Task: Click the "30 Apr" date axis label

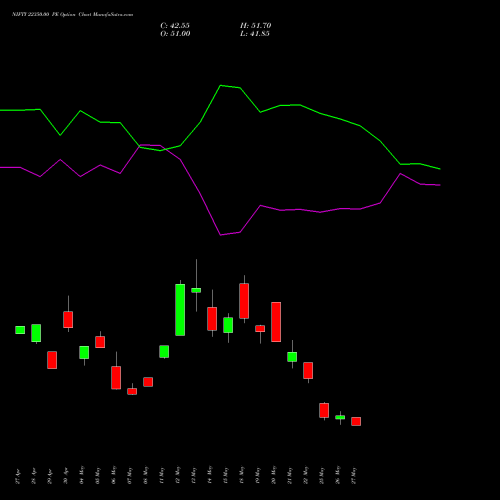Action: (x=66, y=476)
